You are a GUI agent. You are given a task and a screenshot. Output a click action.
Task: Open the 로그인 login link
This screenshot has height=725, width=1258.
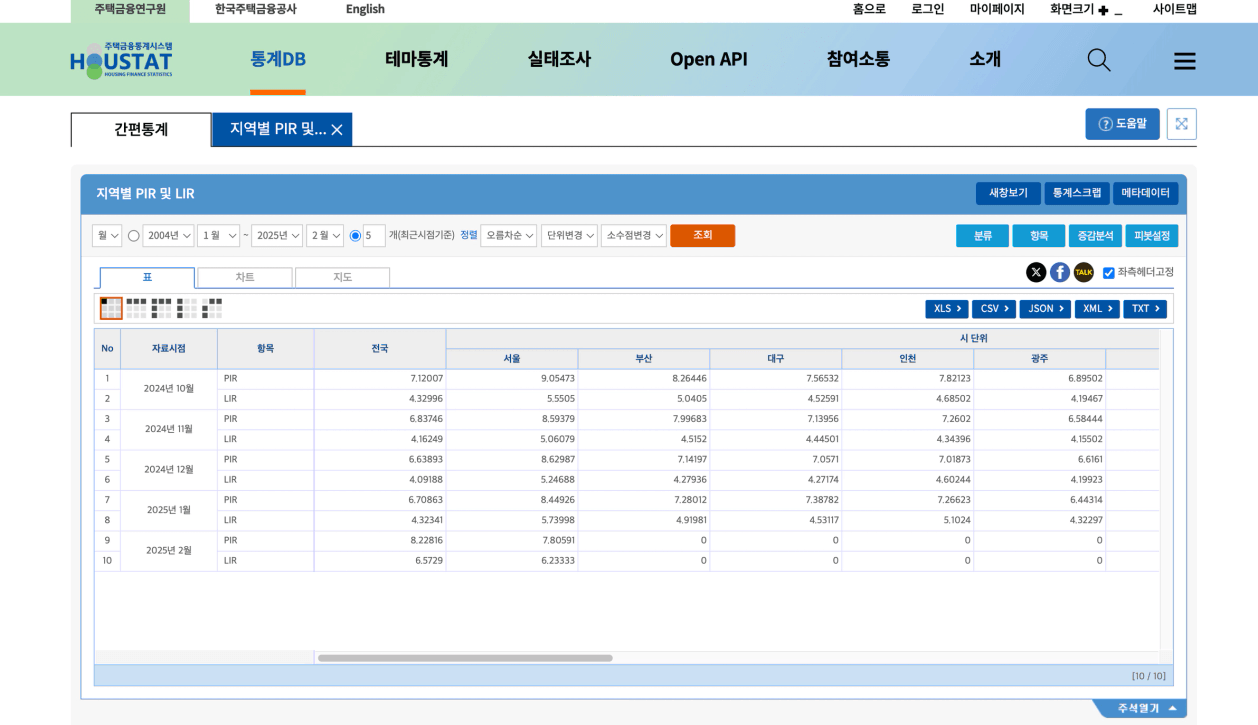tap(928, 9)
